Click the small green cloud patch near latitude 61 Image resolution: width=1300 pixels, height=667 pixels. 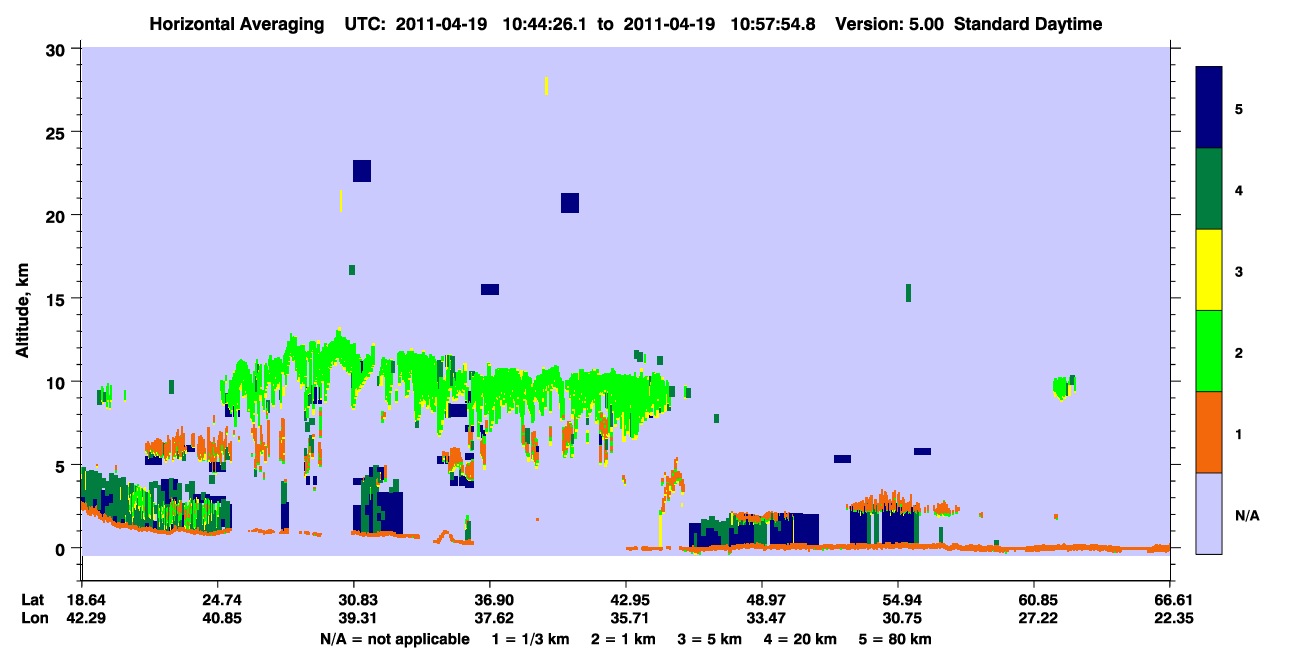point(1063,387)
